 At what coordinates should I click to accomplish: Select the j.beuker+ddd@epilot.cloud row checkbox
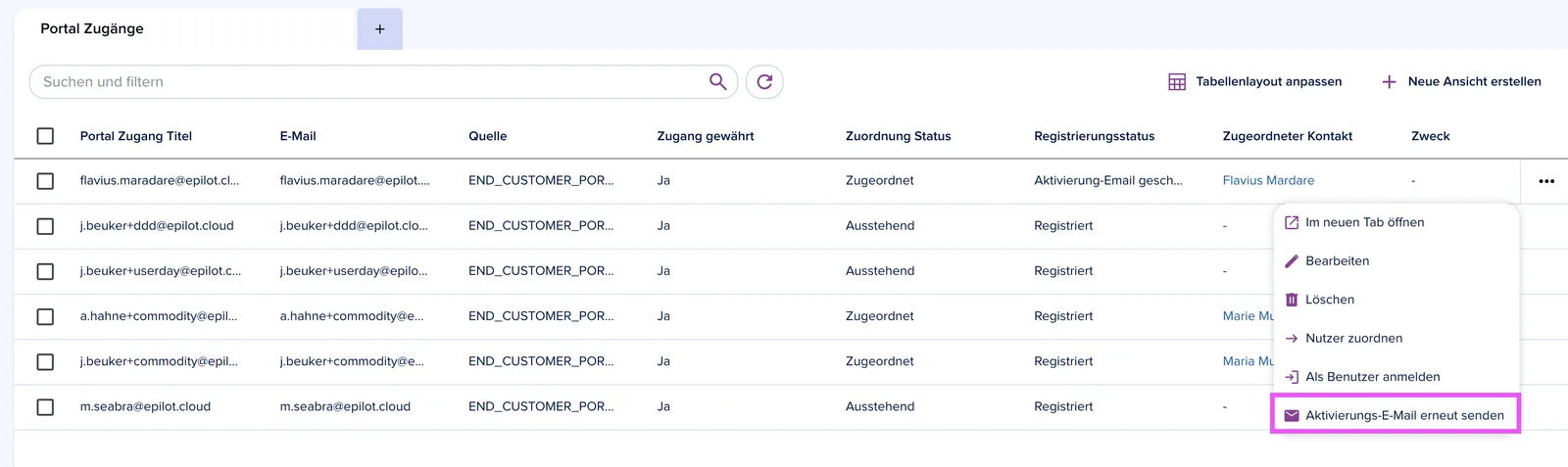(45, 226)
